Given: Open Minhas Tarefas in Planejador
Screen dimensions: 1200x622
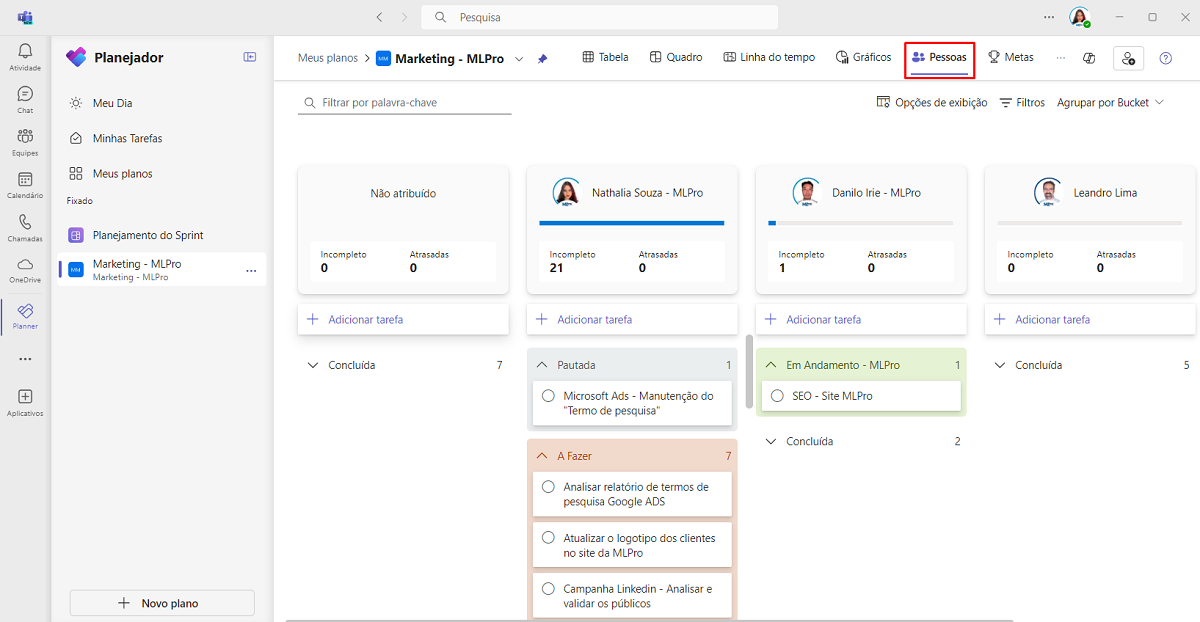Looking at the screenshot, I should (x=160, y=138).
